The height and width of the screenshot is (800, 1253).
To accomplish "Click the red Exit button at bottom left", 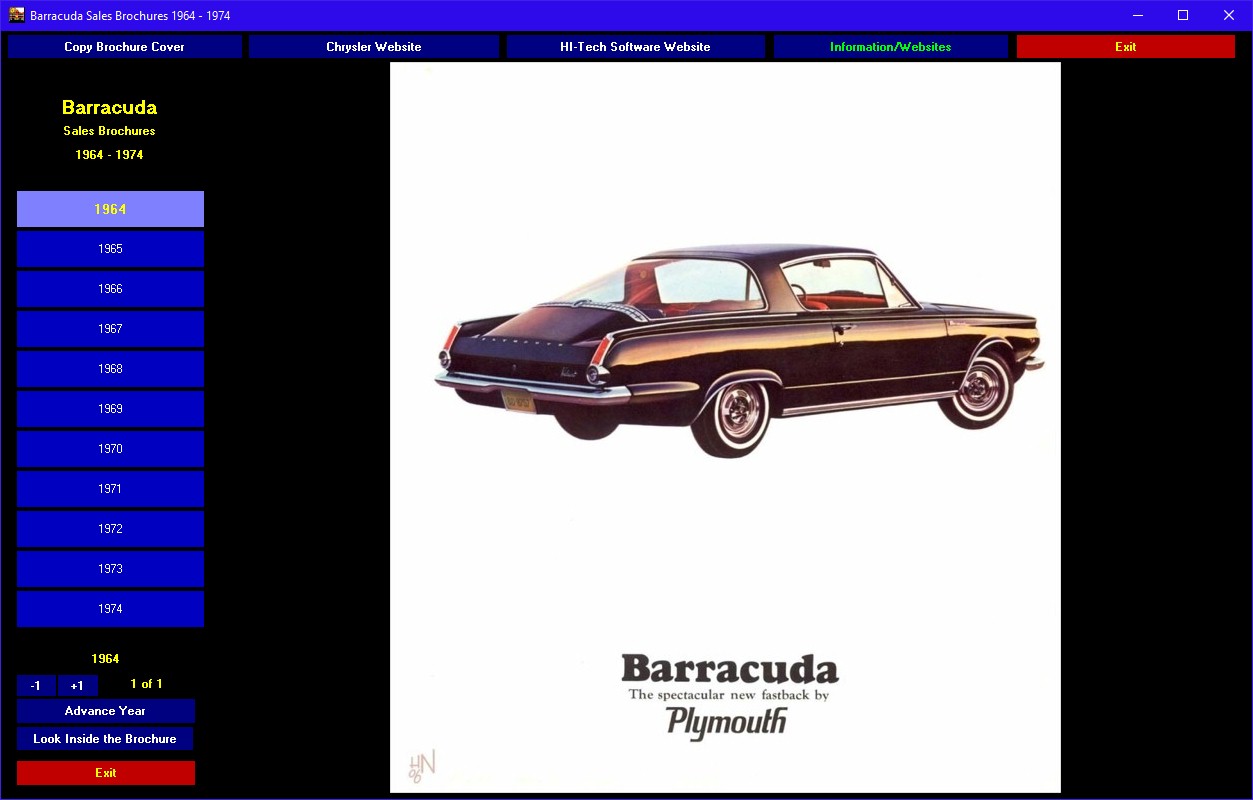I will coord(106,773).
